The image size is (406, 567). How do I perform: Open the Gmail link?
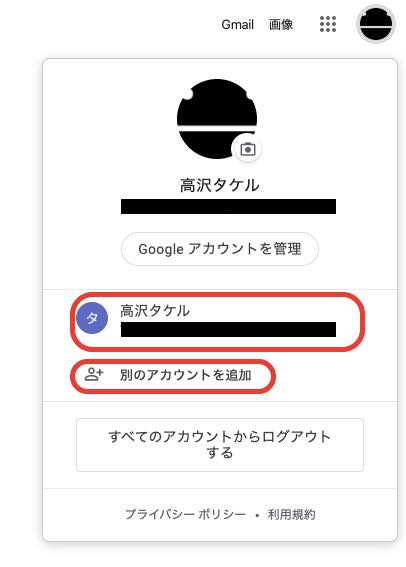[238, 25]
